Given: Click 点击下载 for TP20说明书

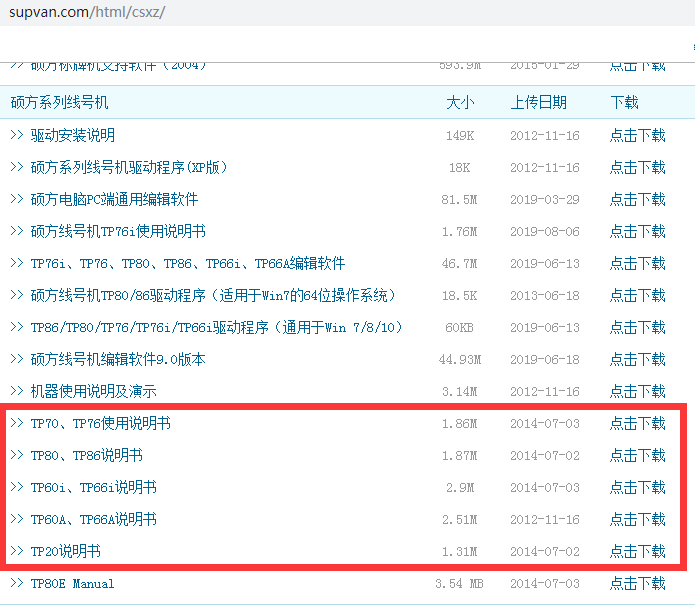Looking at the screenshot, I should click(637, 552).
